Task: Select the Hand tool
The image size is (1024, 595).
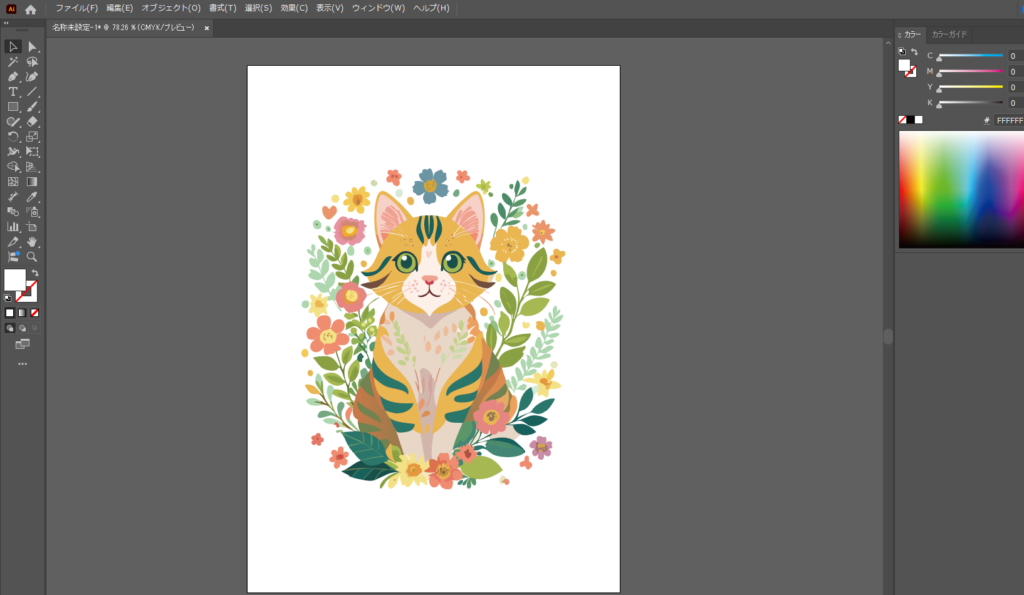Action: coord(32,242)
